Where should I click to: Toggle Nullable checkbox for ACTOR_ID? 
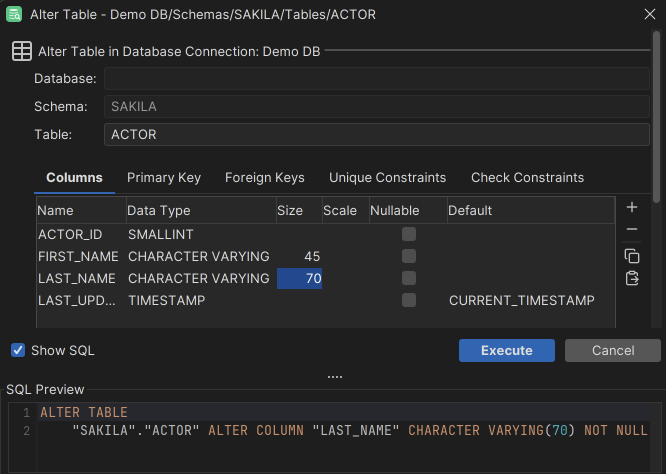pos(408,234)
